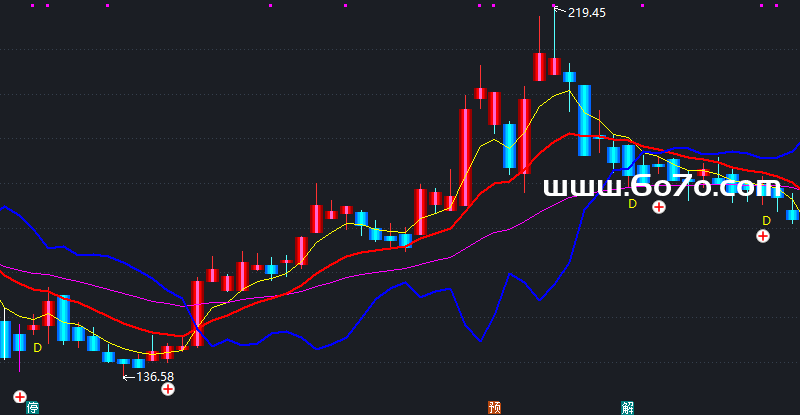The height and width of the screenshot is (415, 800).
Task: Select the 219.45 high price label
Action: click(587, 13)
